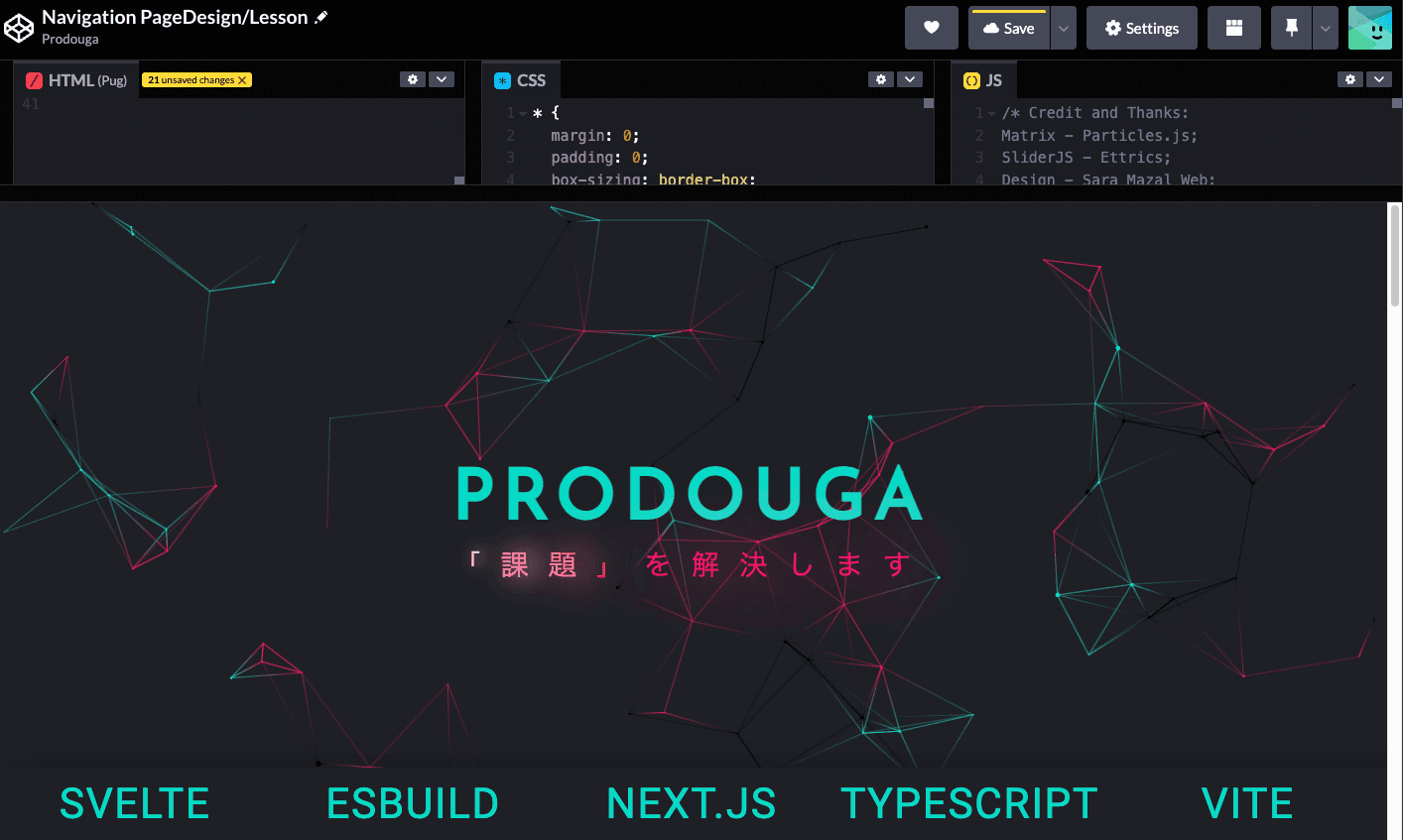Love this pen with heart button
Viewport: 1403px width, 840px height.
(x=932, y=28)
